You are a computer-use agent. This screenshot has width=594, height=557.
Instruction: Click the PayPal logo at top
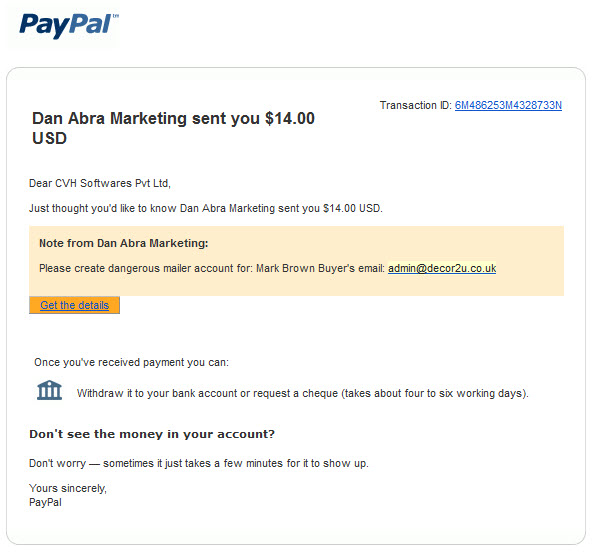point(69,26)
